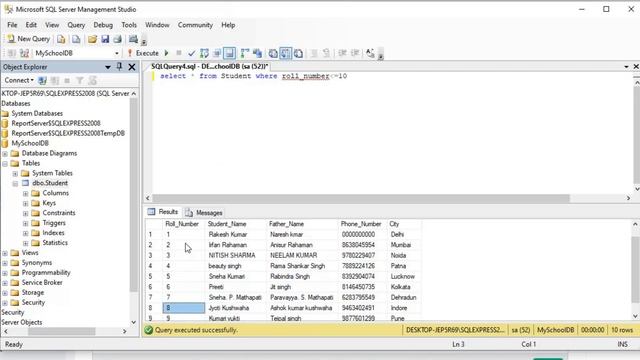
Task: Select Results to Grid mode
Action: point(285,53)
